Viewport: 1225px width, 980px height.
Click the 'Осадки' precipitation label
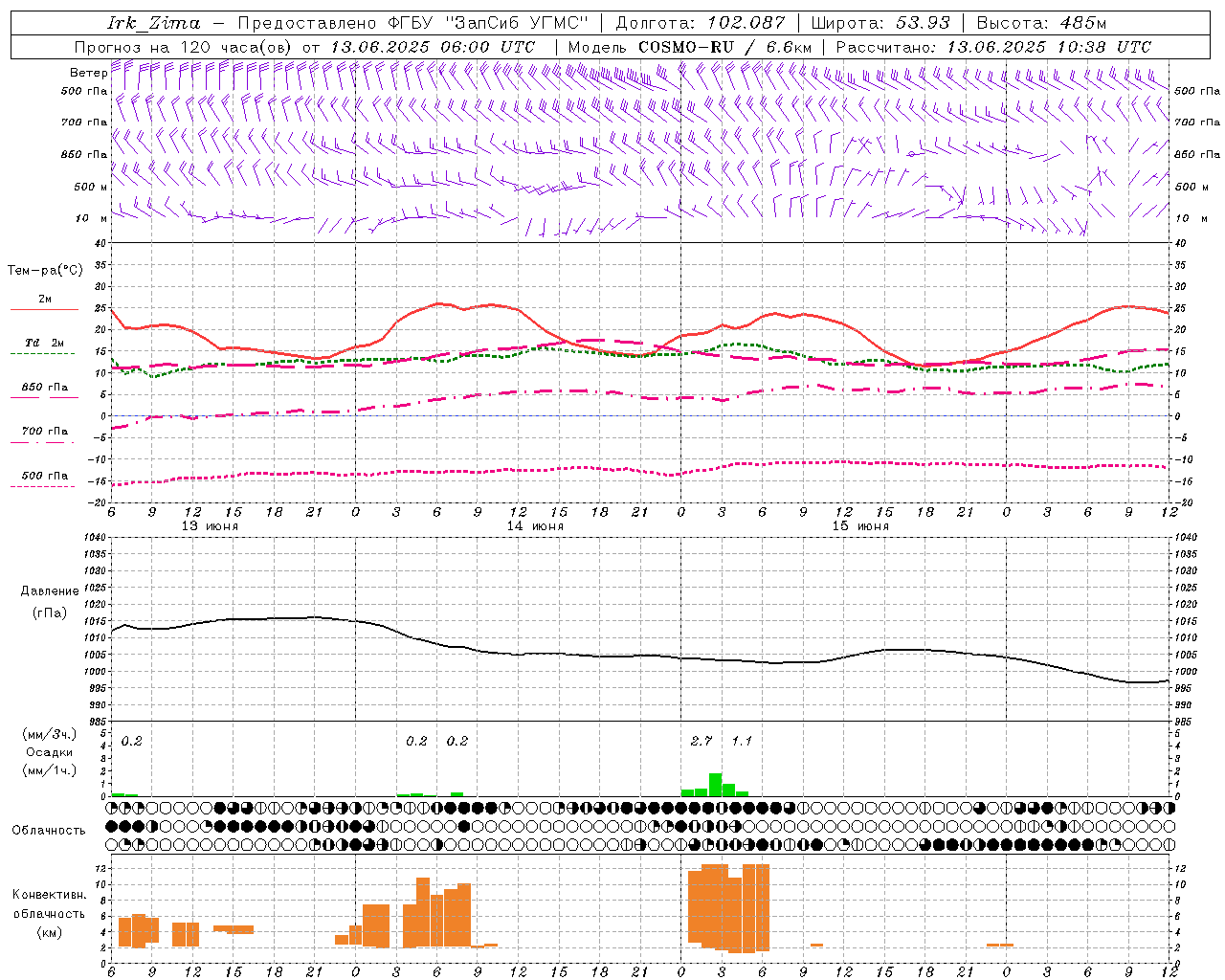point(50,752)
